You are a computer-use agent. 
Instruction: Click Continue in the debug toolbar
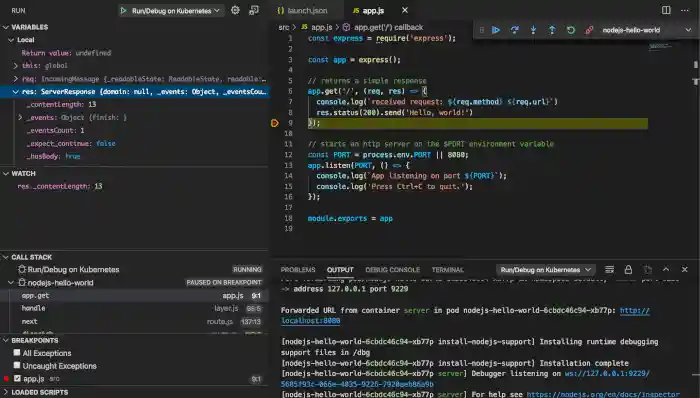496,30
